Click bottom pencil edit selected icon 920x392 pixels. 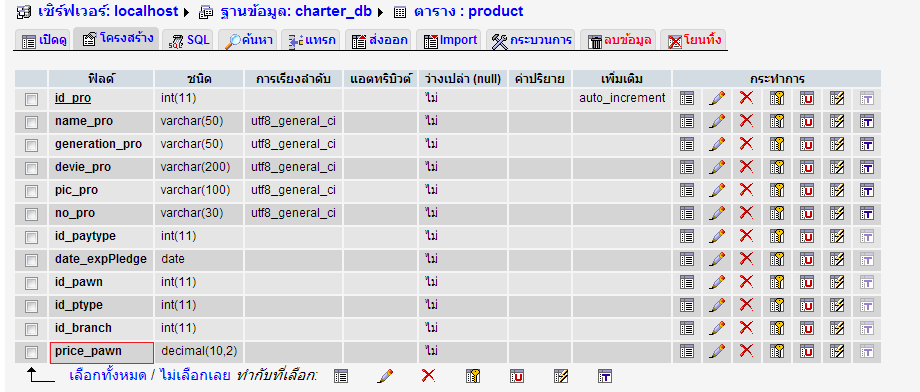point(385,376)
